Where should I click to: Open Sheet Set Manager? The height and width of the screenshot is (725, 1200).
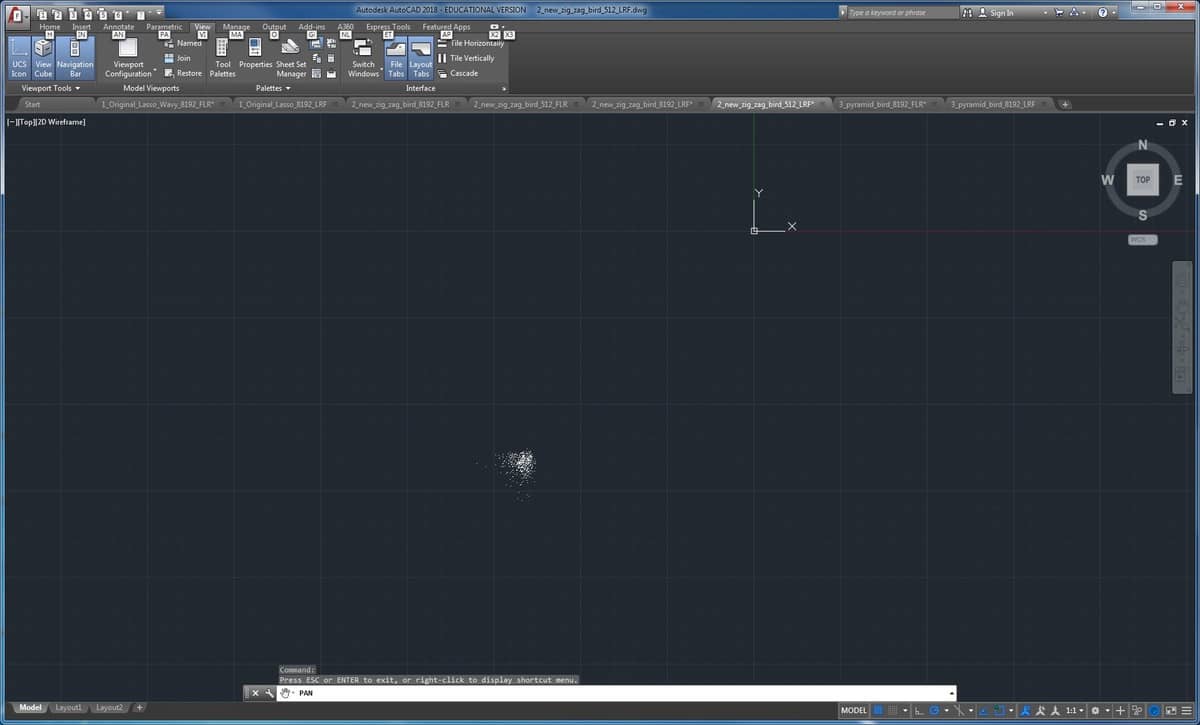point(291,59)
